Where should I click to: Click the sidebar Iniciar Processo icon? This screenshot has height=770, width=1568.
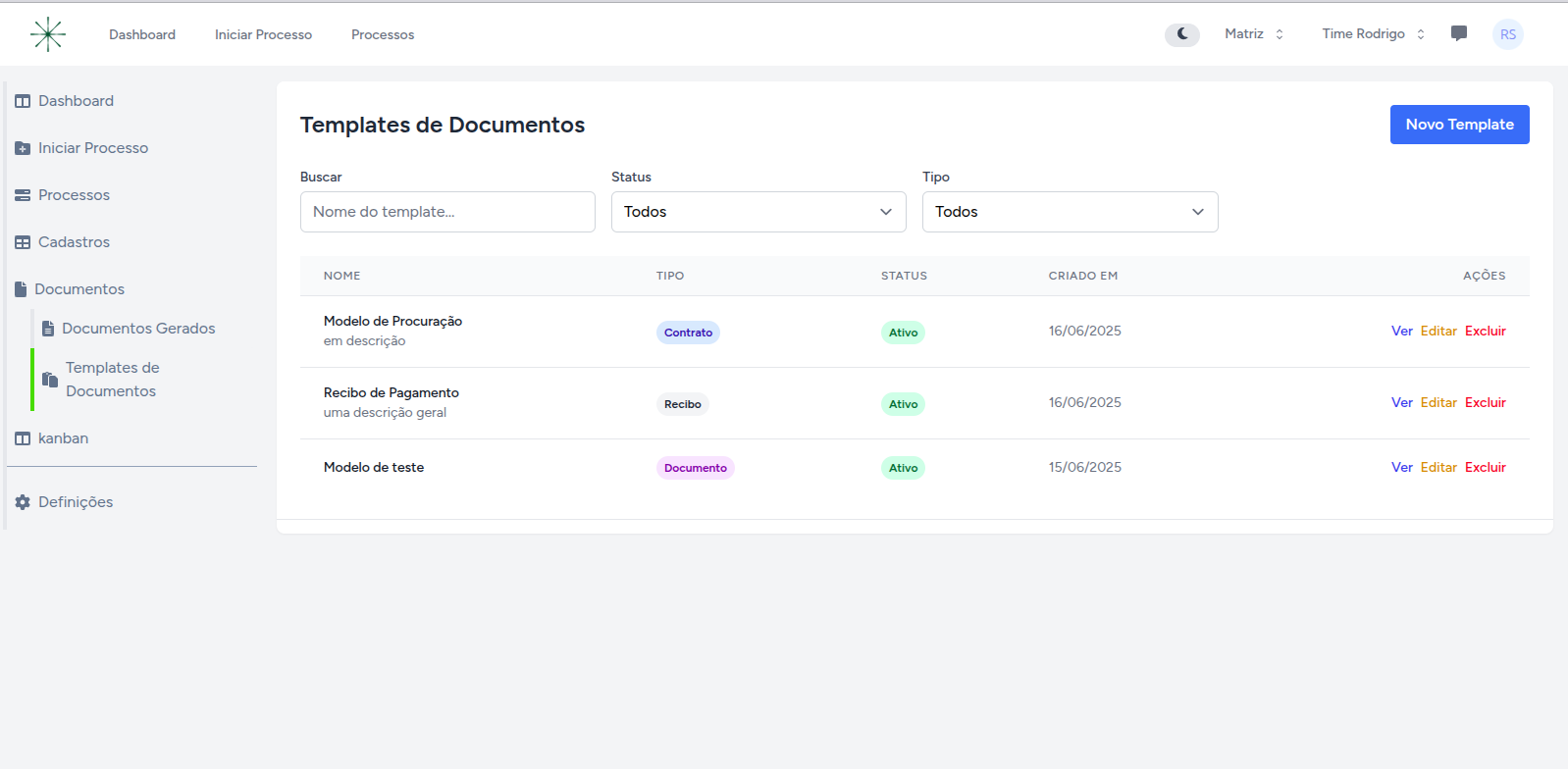[23, 148]
